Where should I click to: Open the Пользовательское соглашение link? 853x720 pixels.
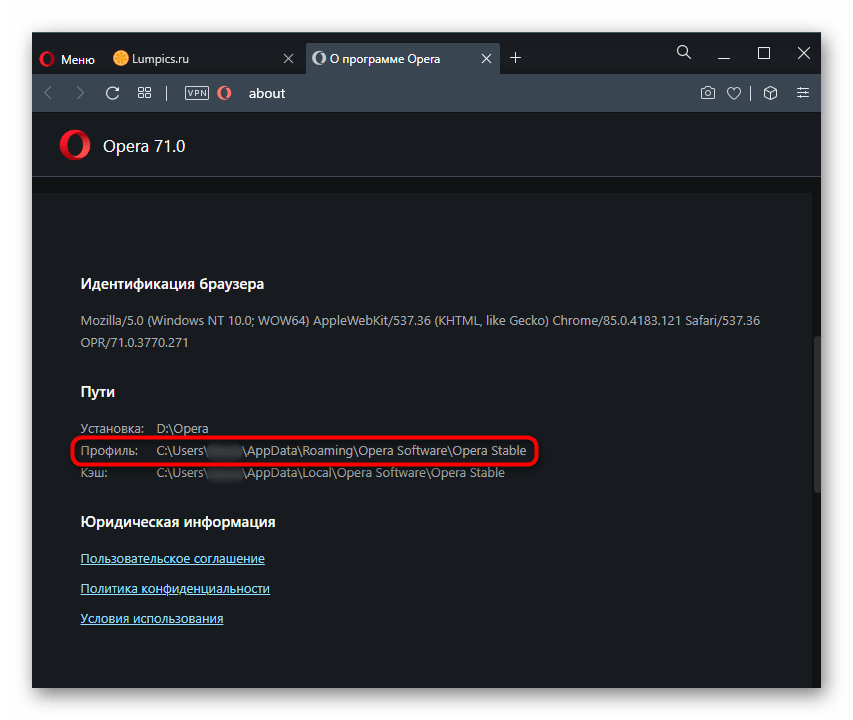point(172,558)
